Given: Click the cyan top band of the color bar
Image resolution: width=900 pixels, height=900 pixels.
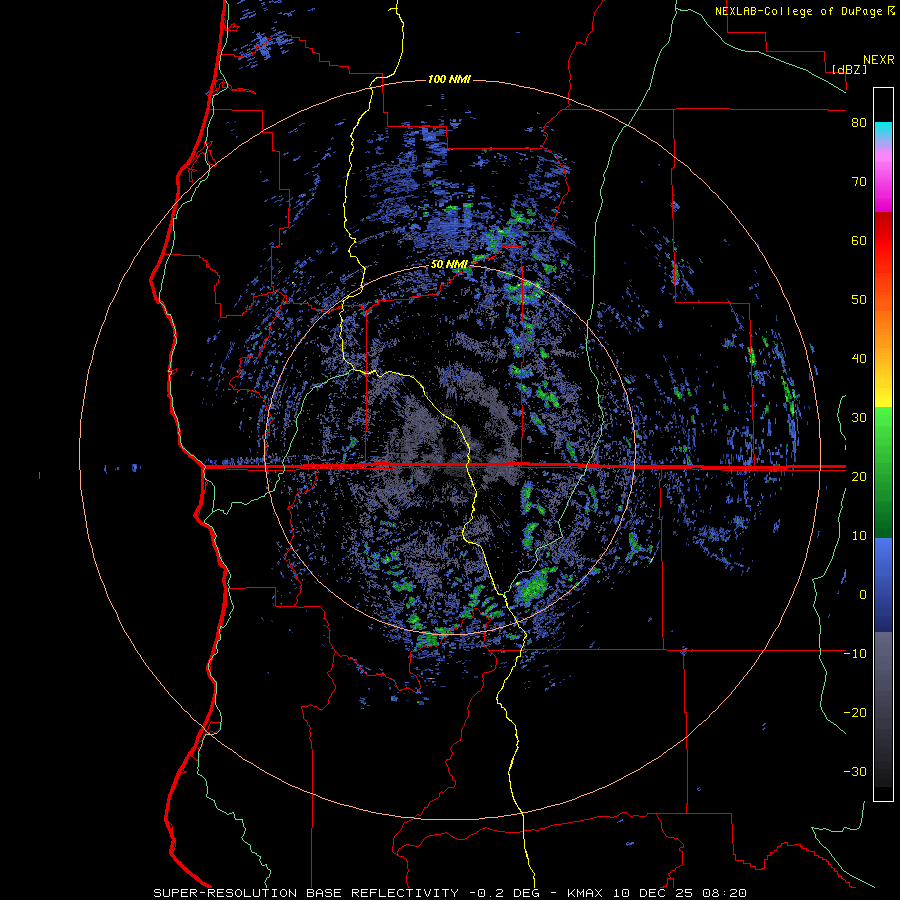Looking at the screenshot, I should coord(883,129).
